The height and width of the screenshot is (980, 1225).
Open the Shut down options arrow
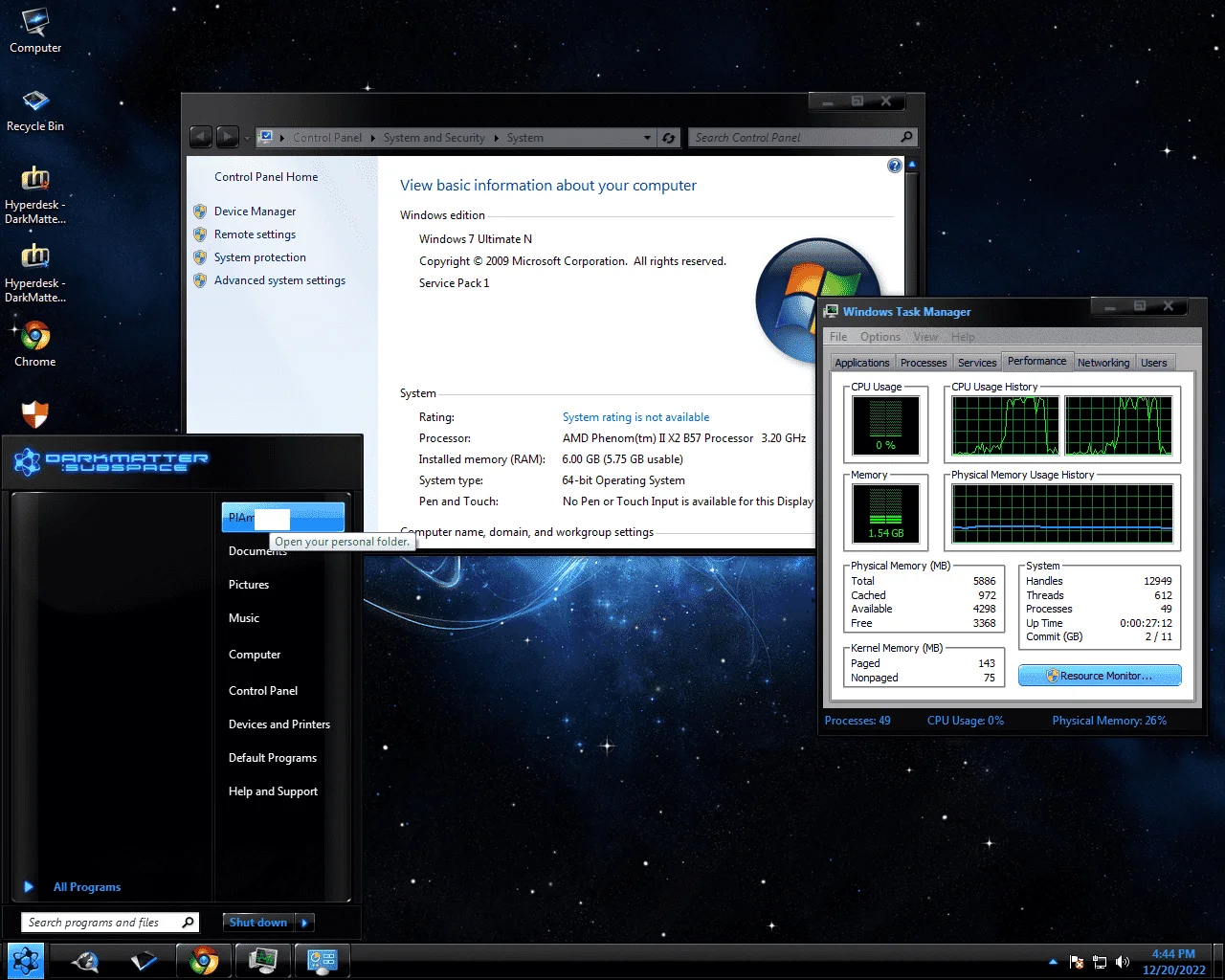coord(305,923)
